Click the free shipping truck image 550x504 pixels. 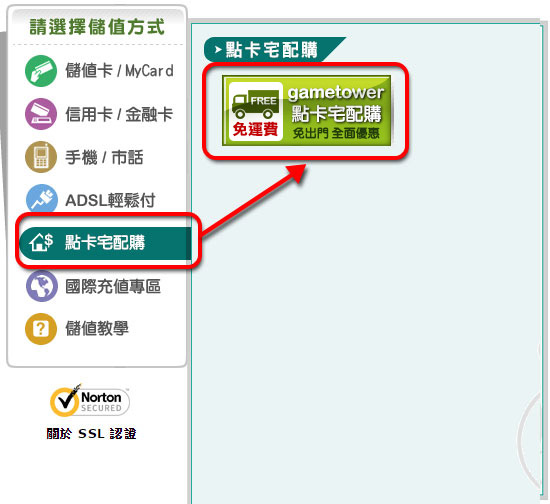[256, 111]
